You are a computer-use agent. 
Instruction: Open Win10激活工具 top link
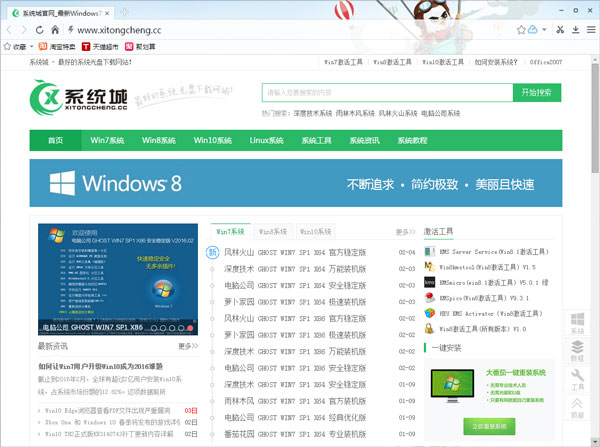443,62
